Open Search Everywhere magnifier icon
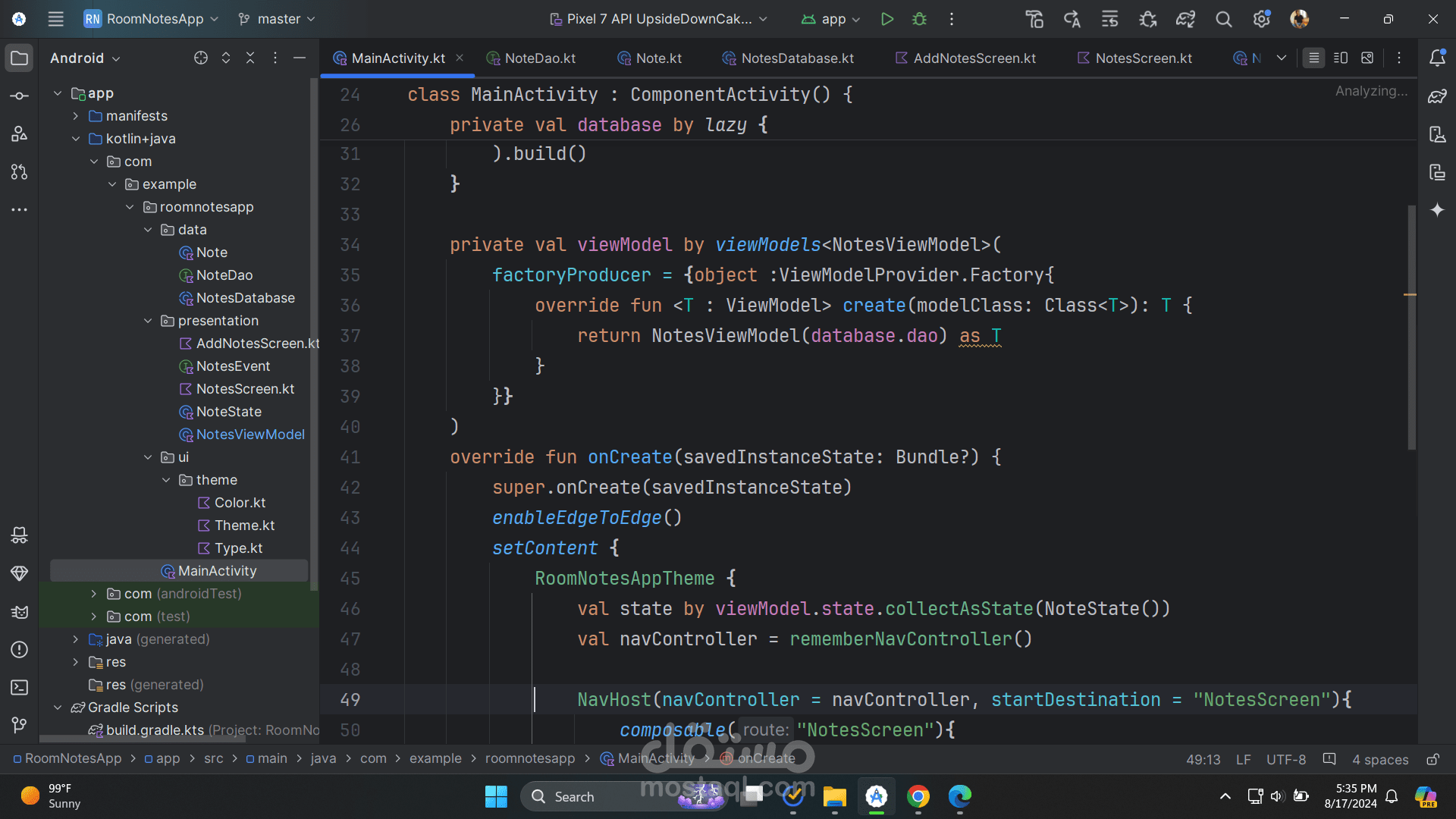The height and width of the screenshot is (819, 1456). pos(1223,19)
